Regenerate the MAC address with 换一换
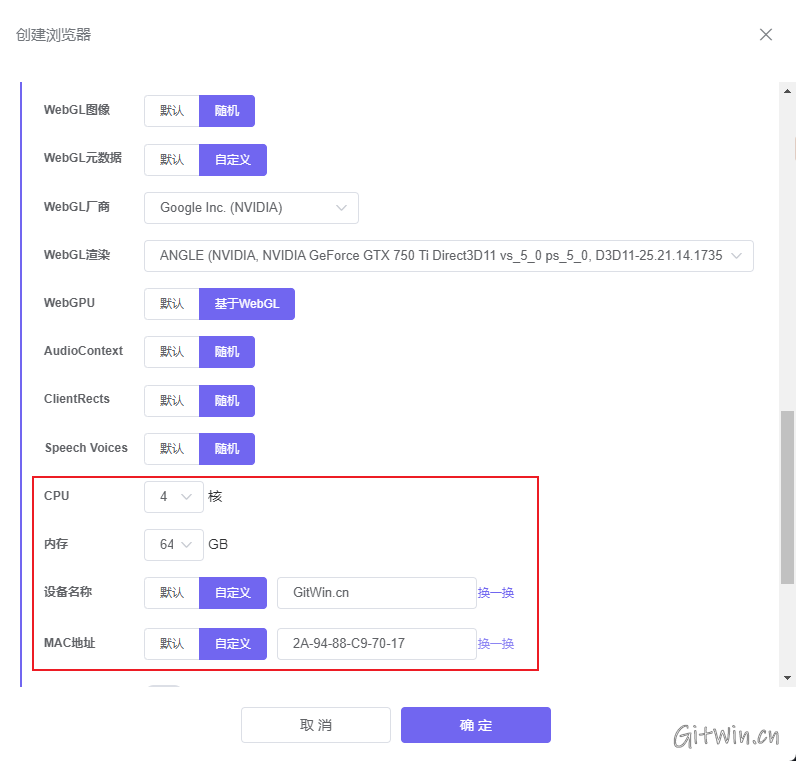This screenshot has width=796, height=761. coord(496,644)
